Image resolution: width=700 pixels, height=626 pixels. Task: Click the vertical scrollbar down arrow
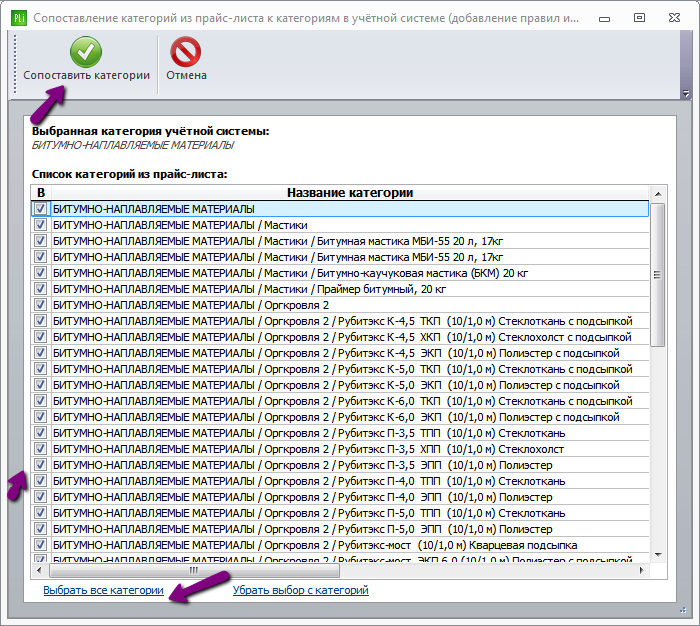(658, 555)
